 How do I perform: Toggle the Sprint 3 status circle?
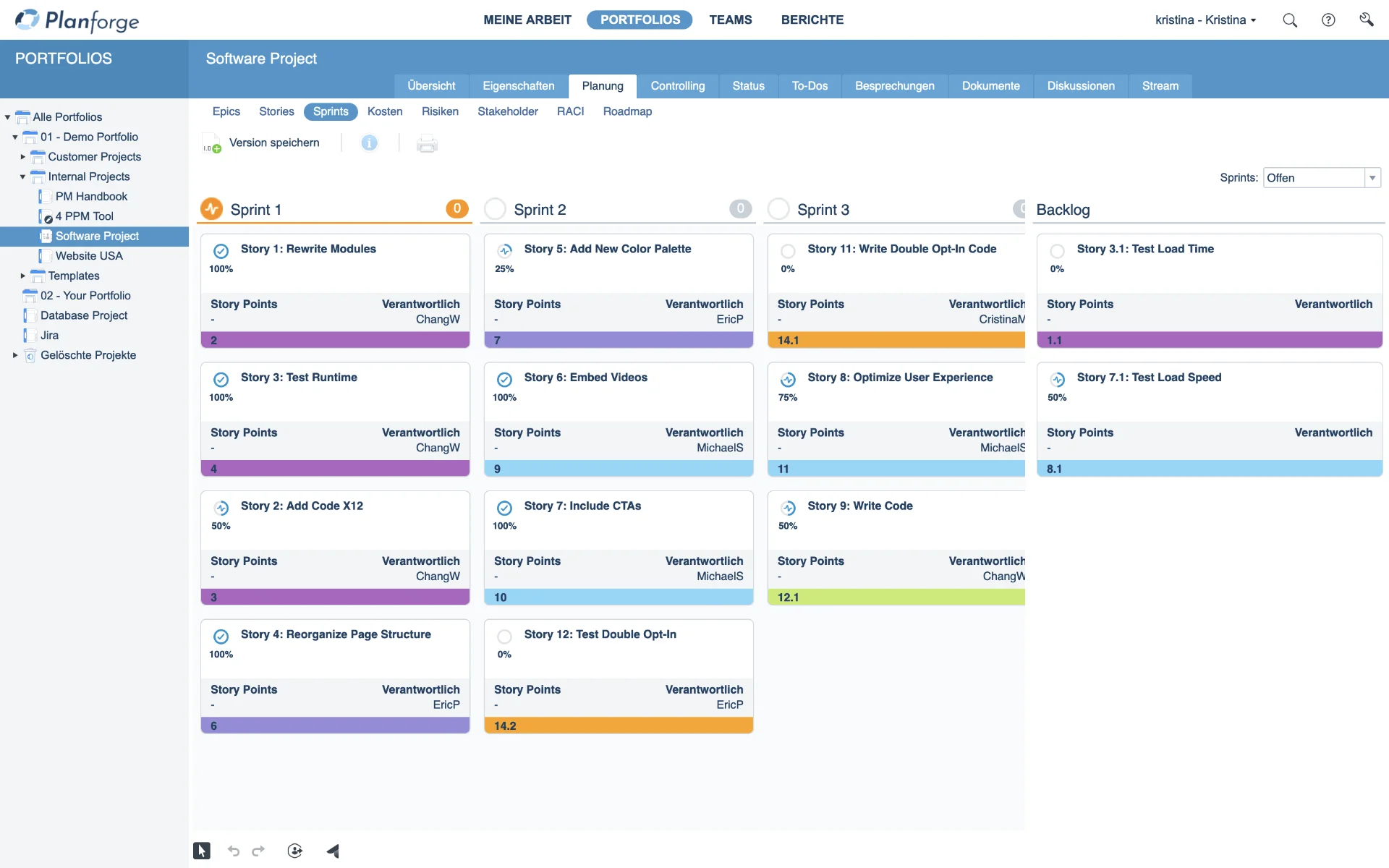pos(778,209)
